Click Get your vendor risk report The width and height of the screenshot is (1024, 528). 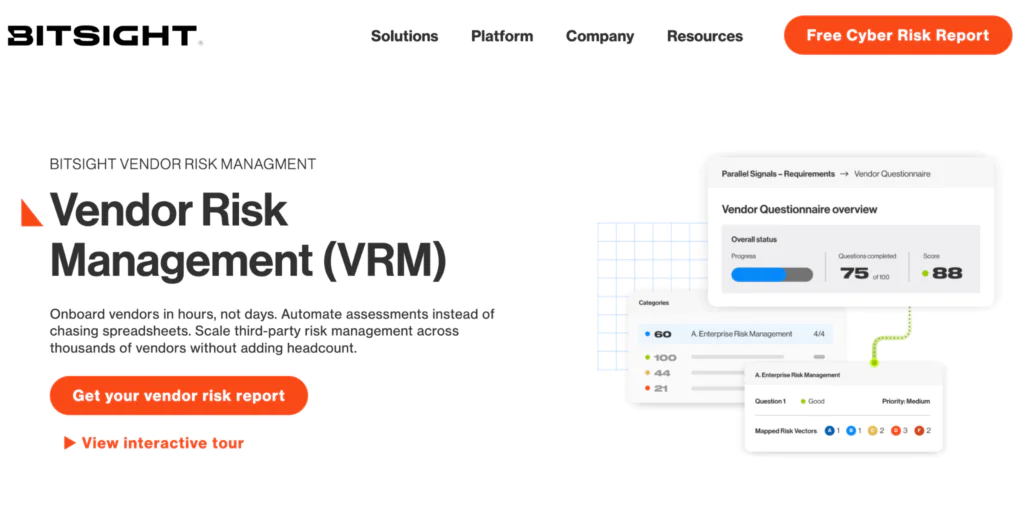click(x=178, y=395)
